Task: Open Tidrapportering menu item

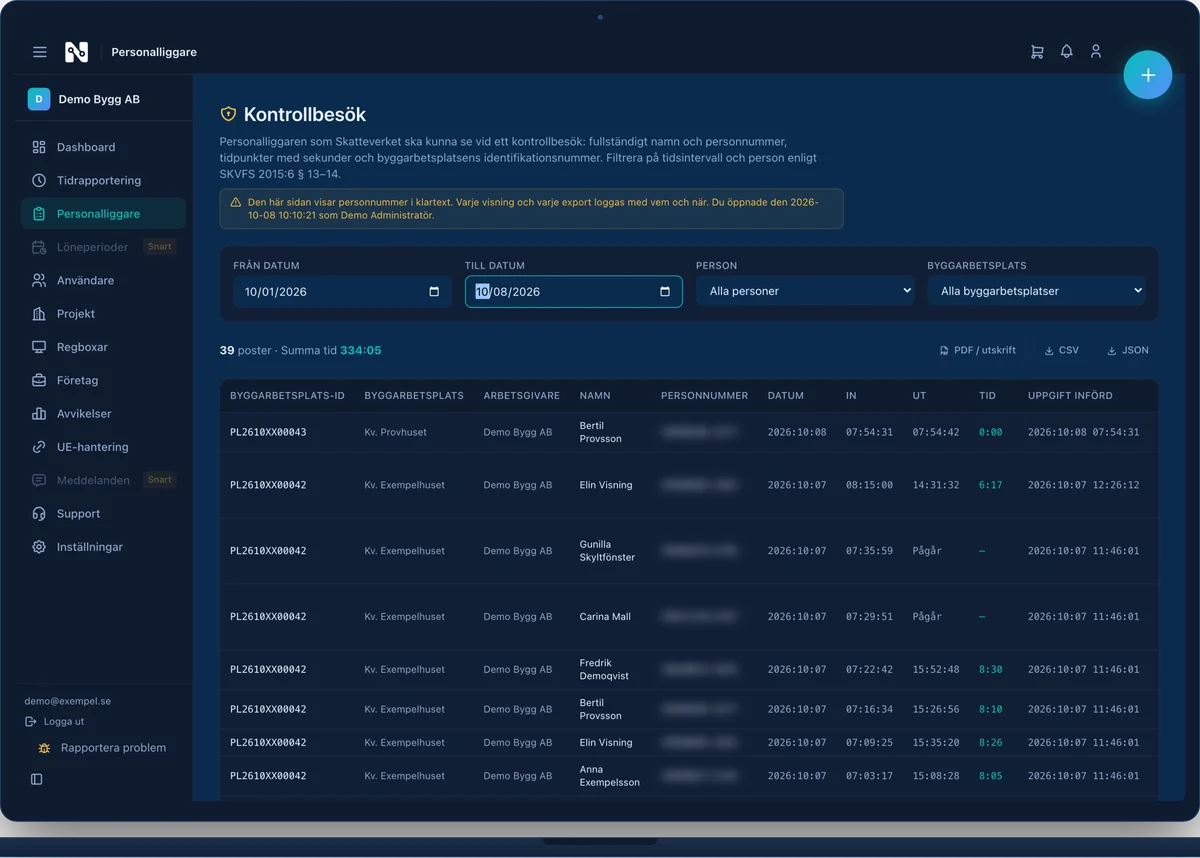Action: (103, 180)
